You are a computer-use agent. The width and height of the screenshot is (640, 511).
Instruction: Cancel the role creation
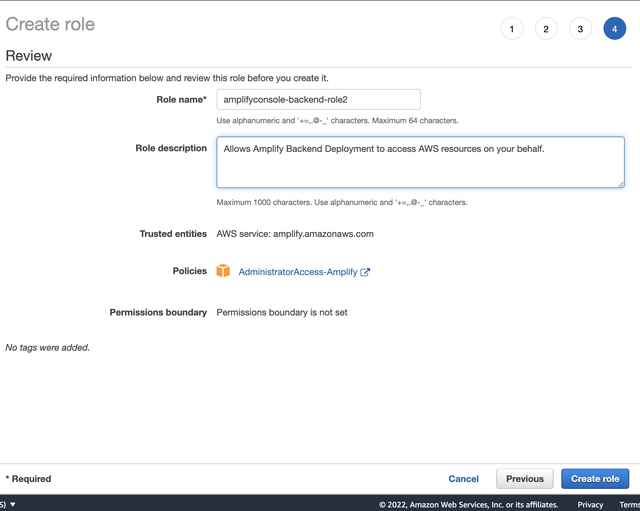[x=463, y=479]
